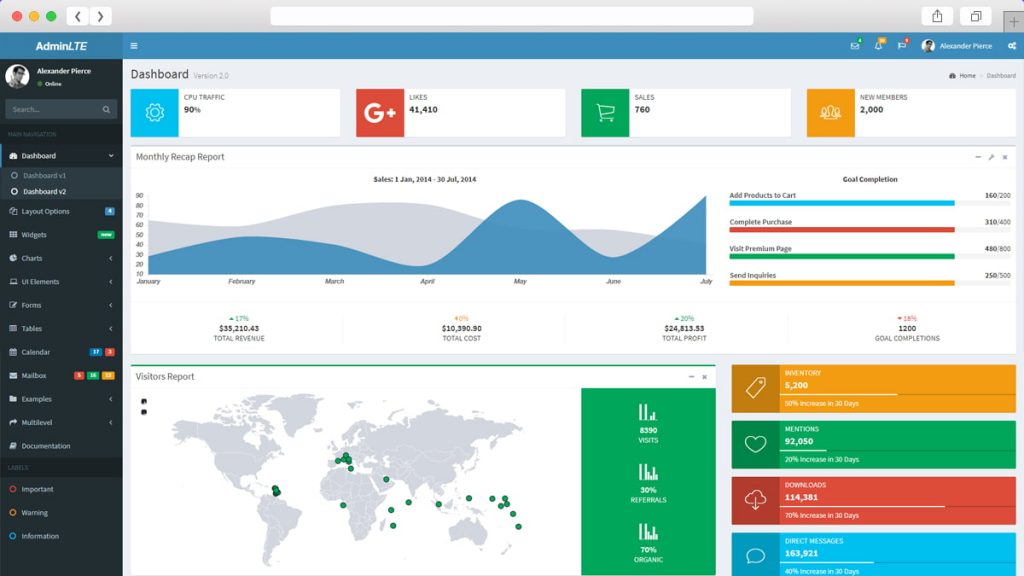1024x576 pixels.
Task: Open Alexander Pierce user dropdown in header
Action: click(957, 46)
